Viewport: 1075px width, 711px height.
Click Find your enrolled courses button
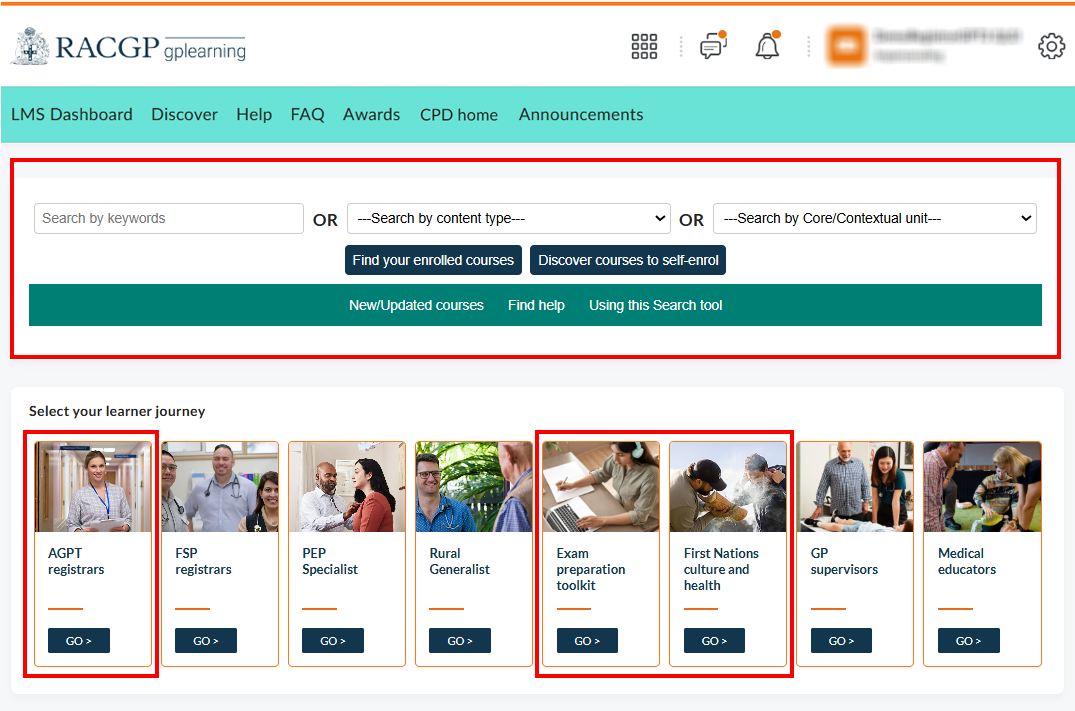tap(433, 260)
